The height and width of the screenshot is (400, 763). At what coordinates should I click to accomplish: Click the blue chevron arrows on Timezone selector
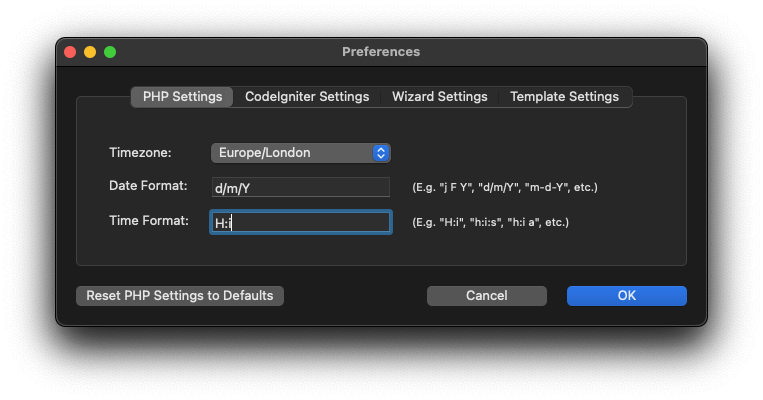point(380,153)
